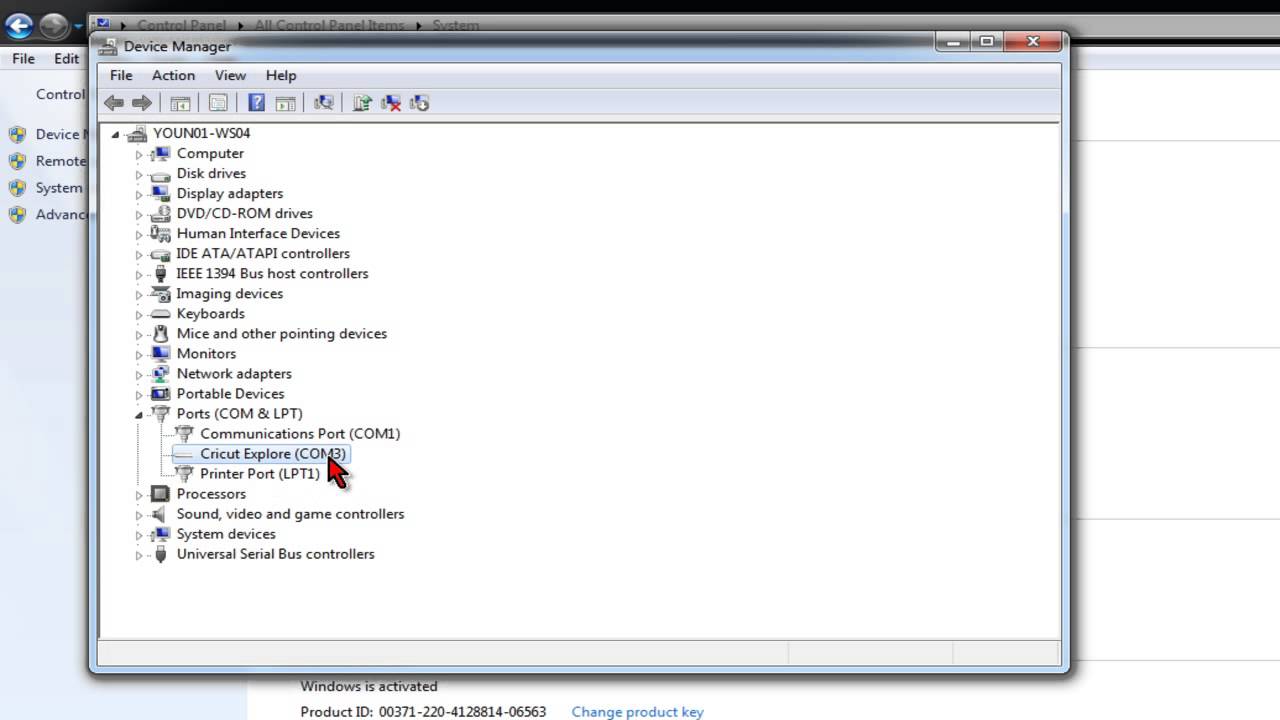Open the Edit menu of Control Panel window
The image size is (1280, 720).
pos(67,58)
